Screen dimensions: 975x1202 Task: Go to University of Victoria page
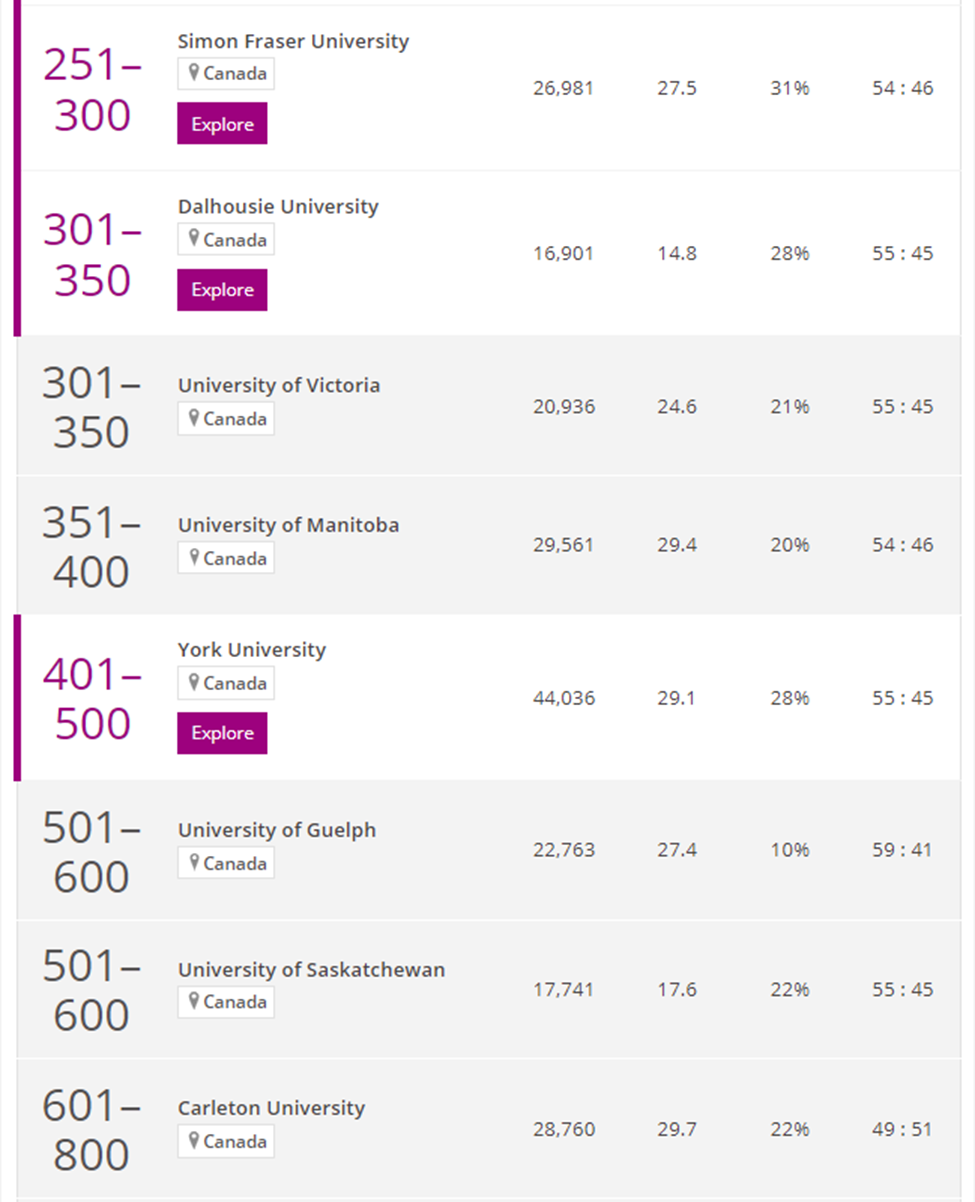279,385
